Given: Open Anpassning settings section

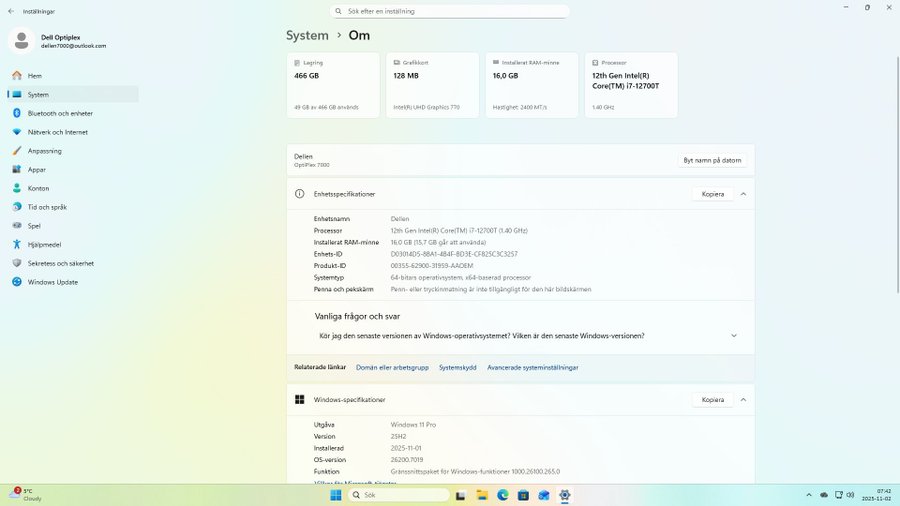Looking at the screenshot, I should pyautogui.click(x=44, y=151).
